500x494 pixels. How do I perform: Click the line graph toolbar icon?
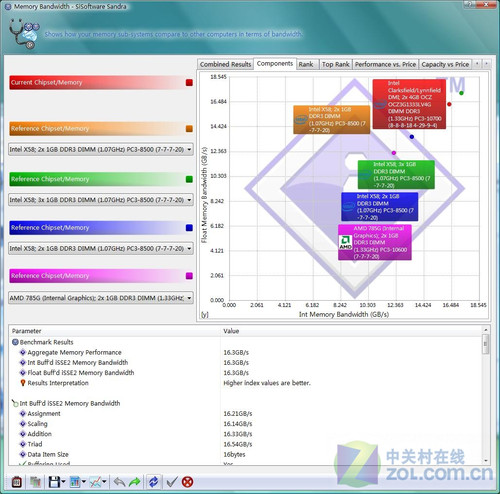95,482
